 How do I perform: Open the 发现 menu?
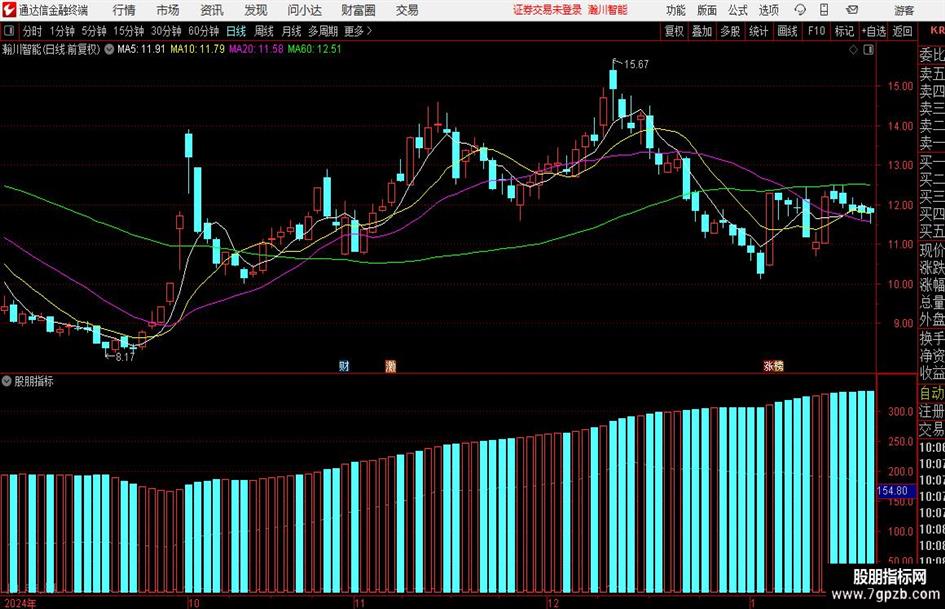[x=256, y=10]
